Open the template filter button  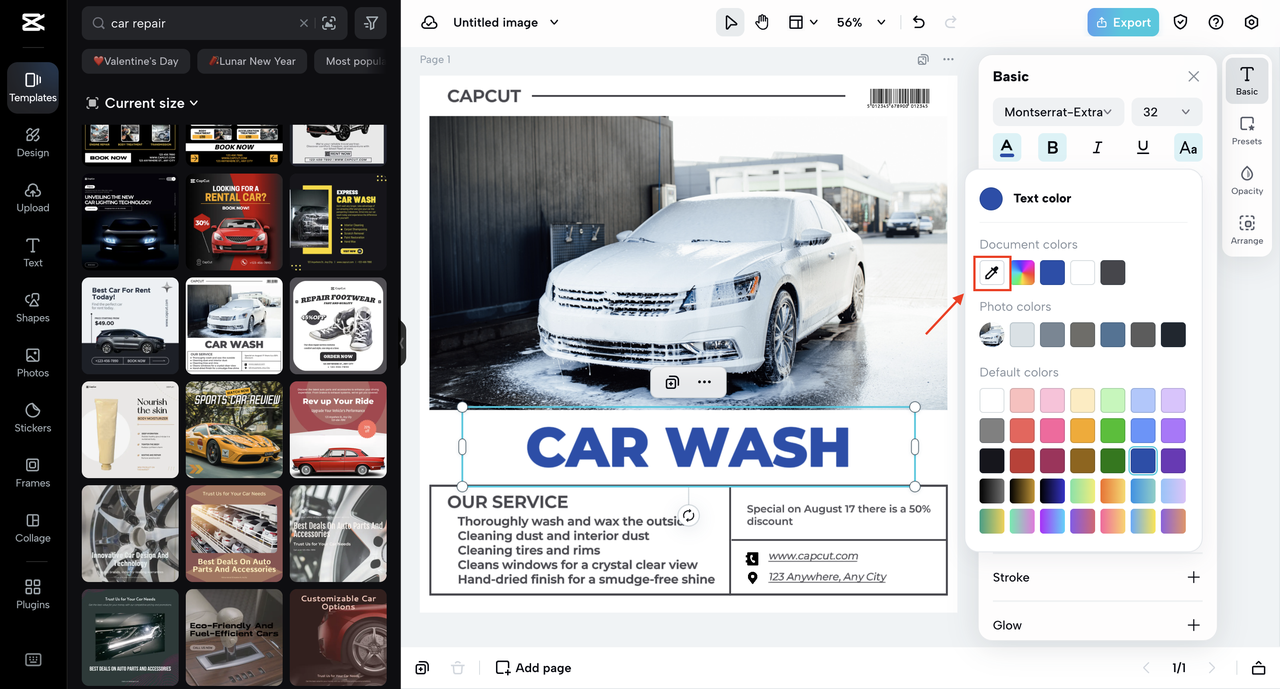pos(371,23)
